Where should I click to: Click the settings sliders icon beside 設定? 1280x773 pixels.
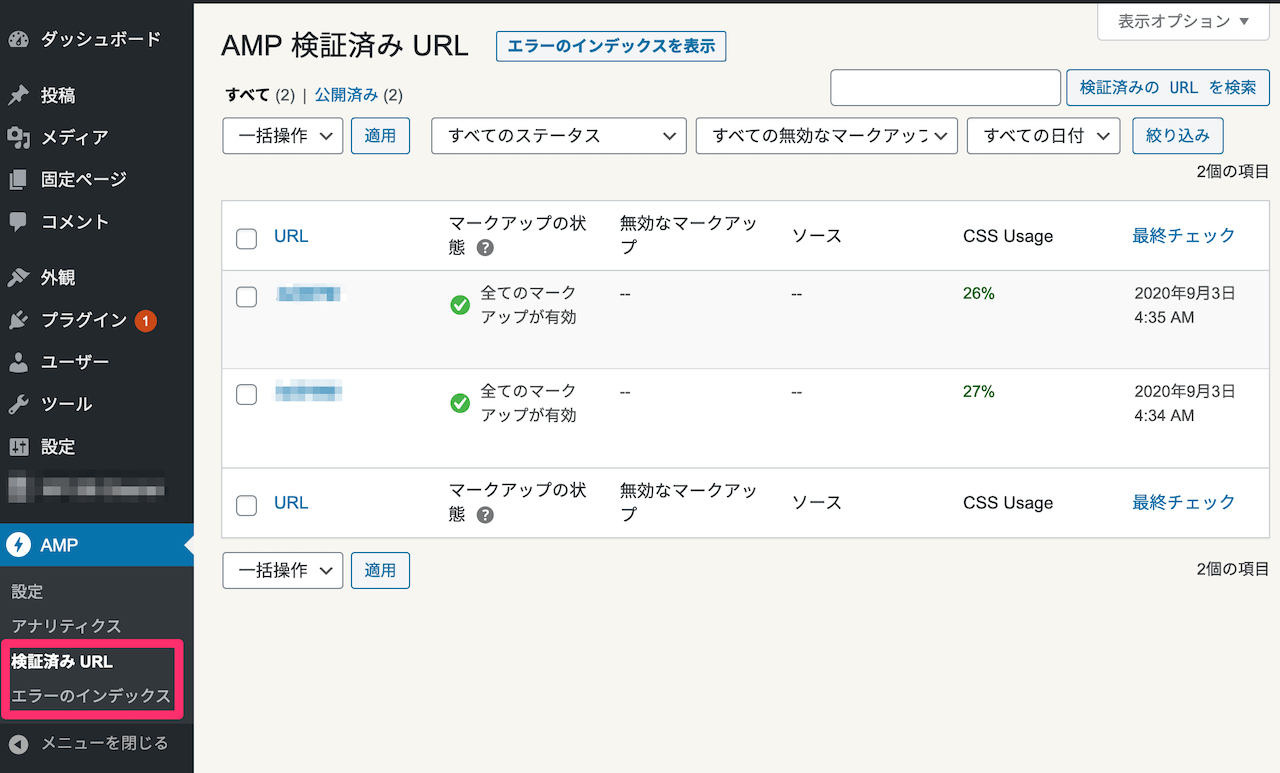pos(19,447)
